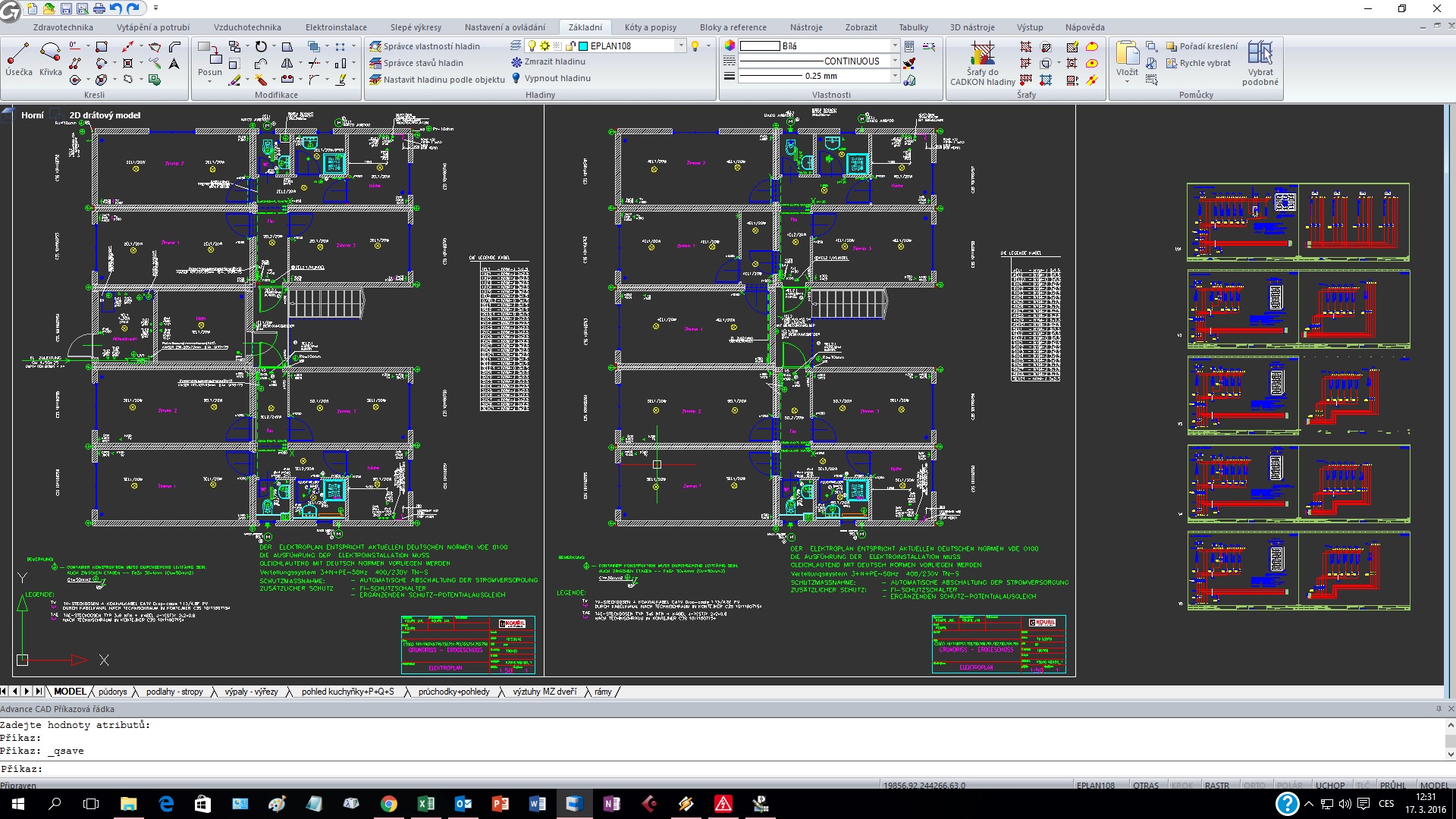Open the 0.25 mm lineweight dropdown

pos(895,76)
